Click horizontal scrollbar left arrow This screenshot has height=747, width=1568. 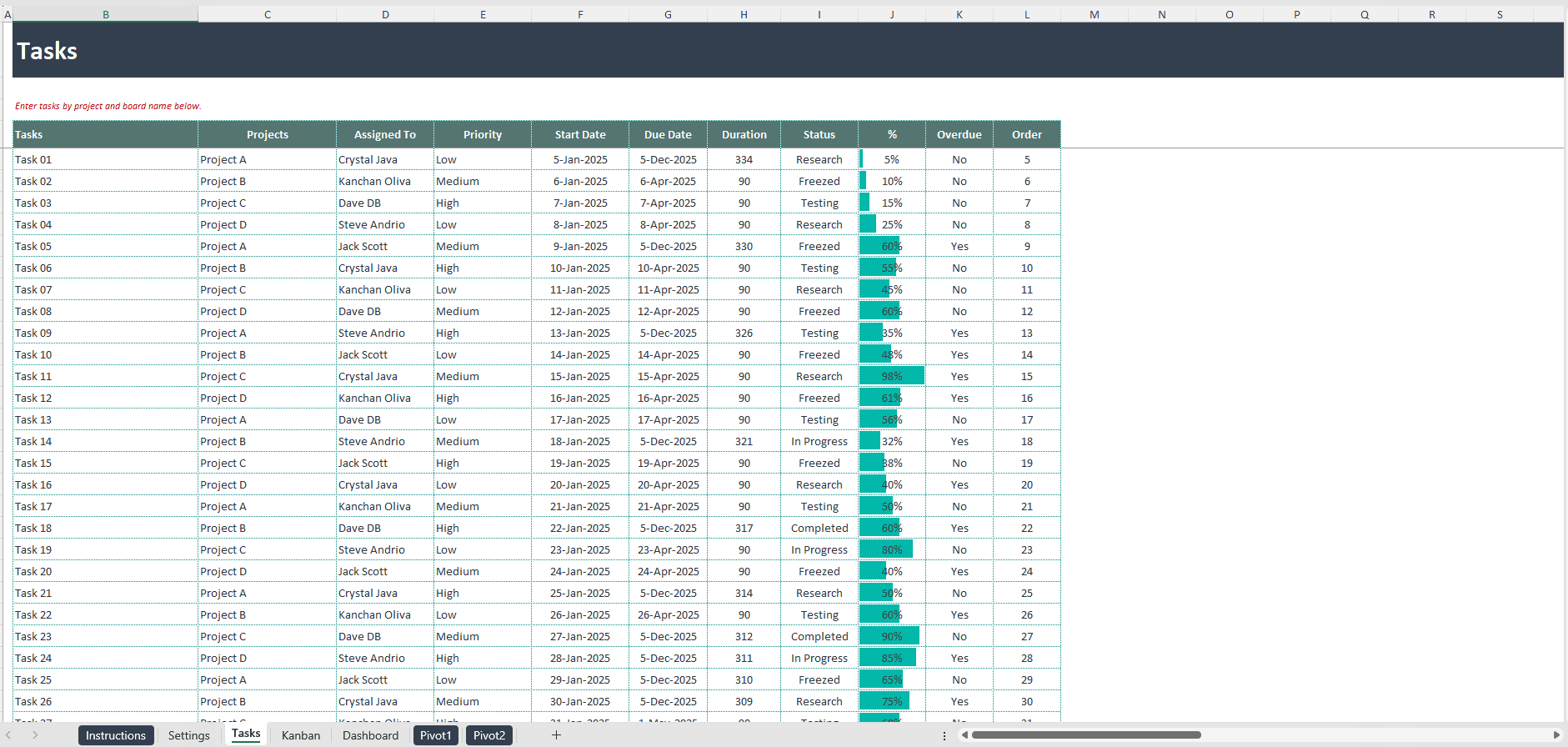pos(964,734)
